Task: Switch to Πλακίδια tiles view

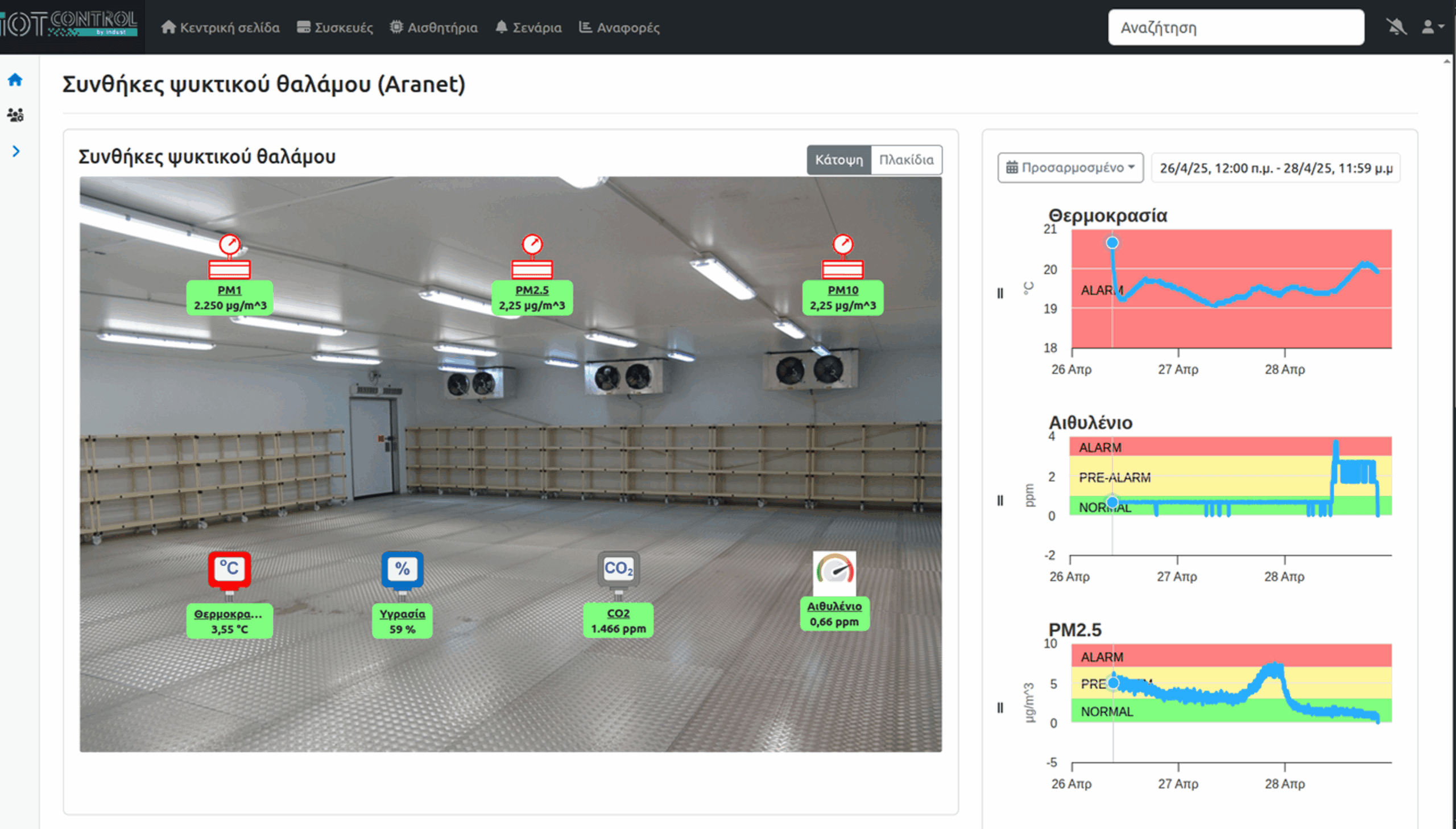Action: click(x=906, y=160)
